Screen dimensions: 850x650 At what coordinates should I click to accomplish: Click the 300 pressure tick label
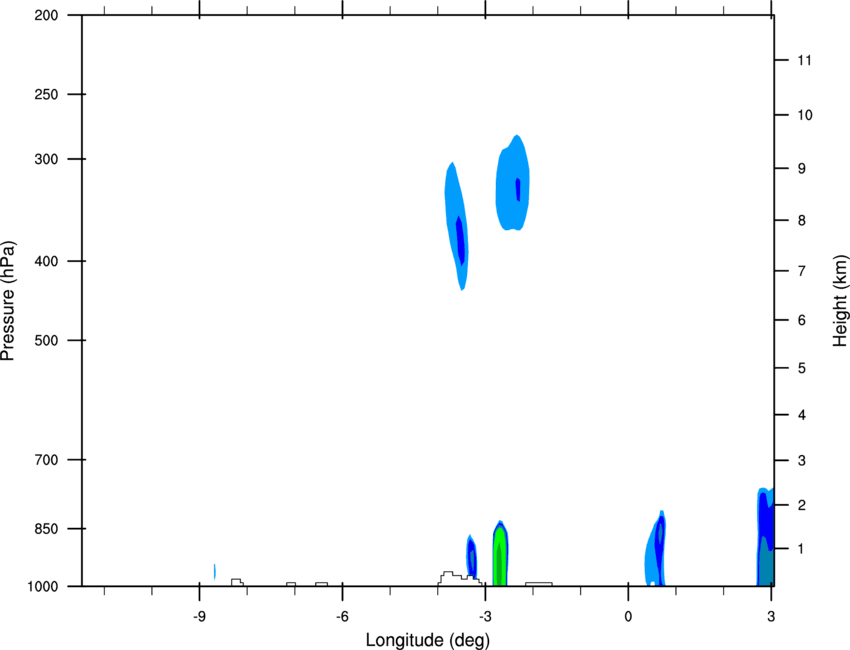46,159
